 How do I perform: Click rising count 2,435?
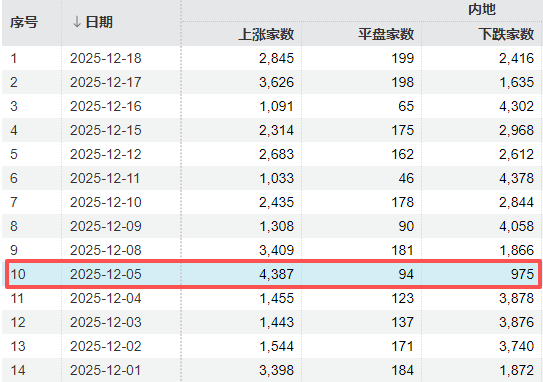point(276,202)
